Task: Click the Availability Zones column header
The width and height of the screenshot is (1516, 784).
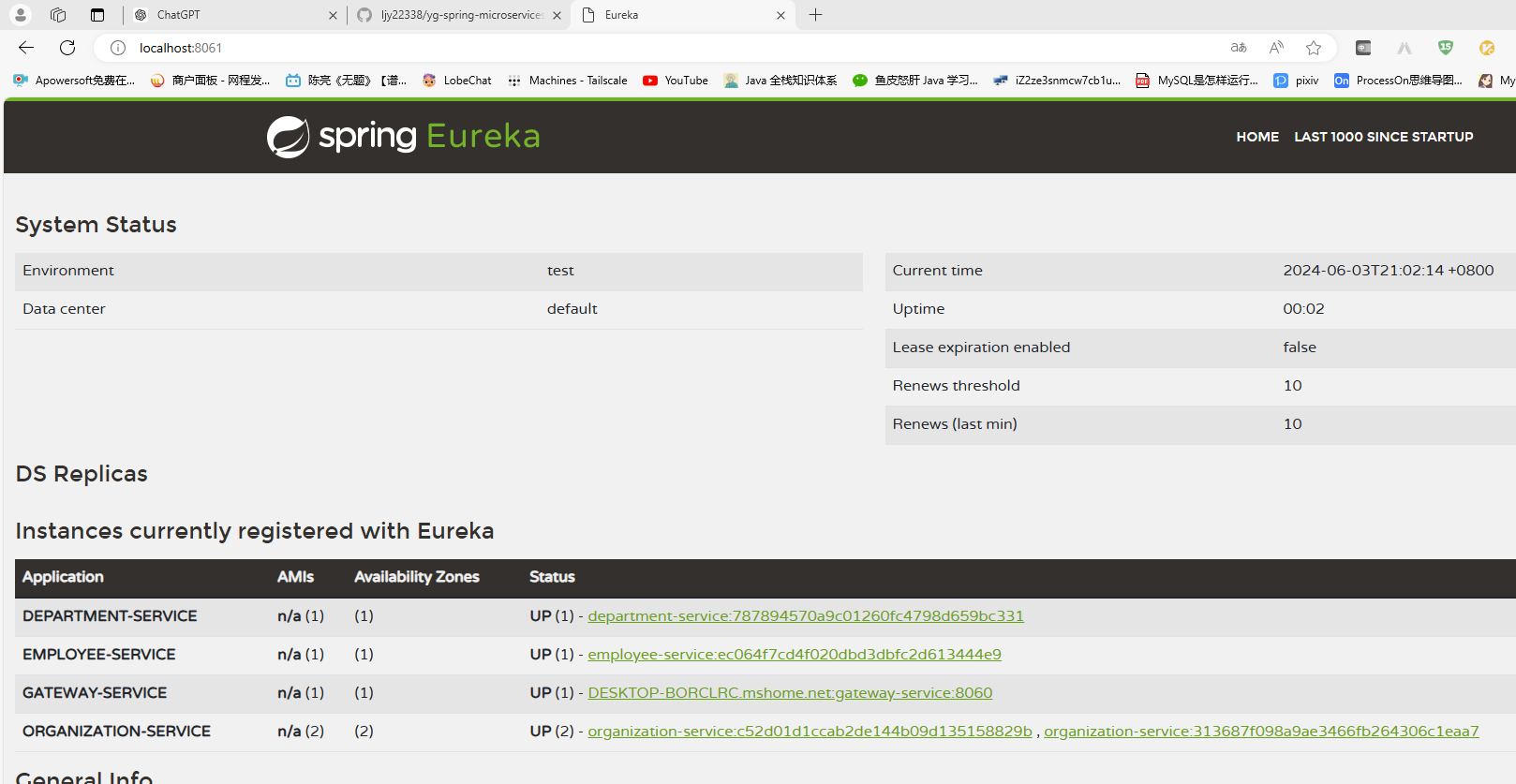Action: pos(416,577)
